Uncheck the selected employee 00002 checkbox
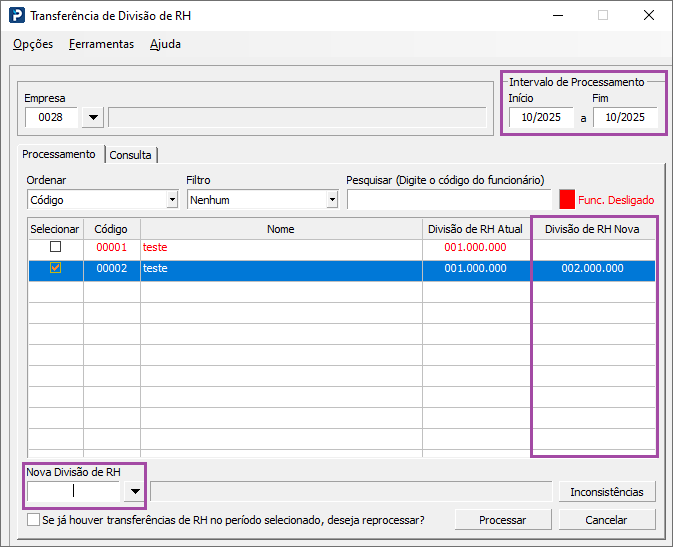This screenshot has width=673, height=547. click(x=55, y=268)
